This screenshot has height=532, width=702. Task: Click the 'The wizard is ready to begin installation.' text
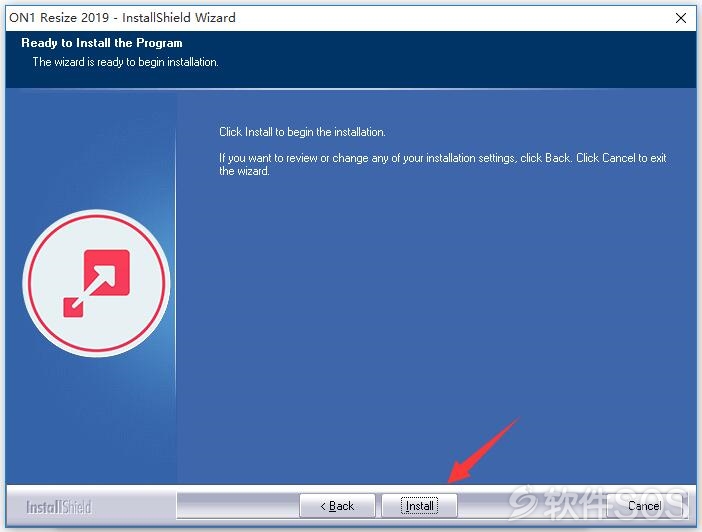[x=125, y=62]
